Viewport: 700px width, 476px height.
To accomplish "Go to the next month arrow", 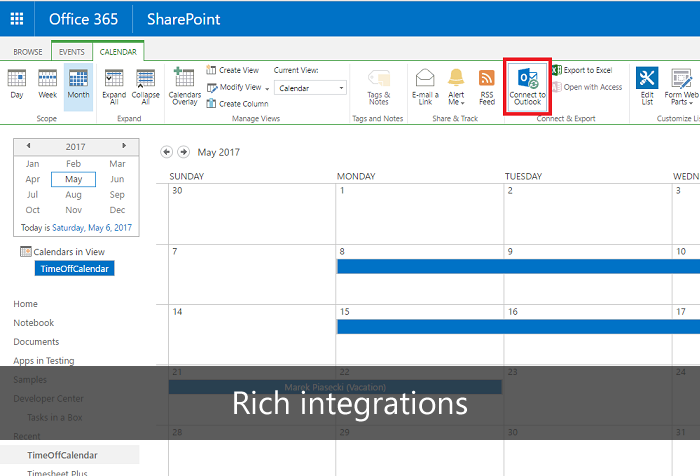I will coord(183,152).
